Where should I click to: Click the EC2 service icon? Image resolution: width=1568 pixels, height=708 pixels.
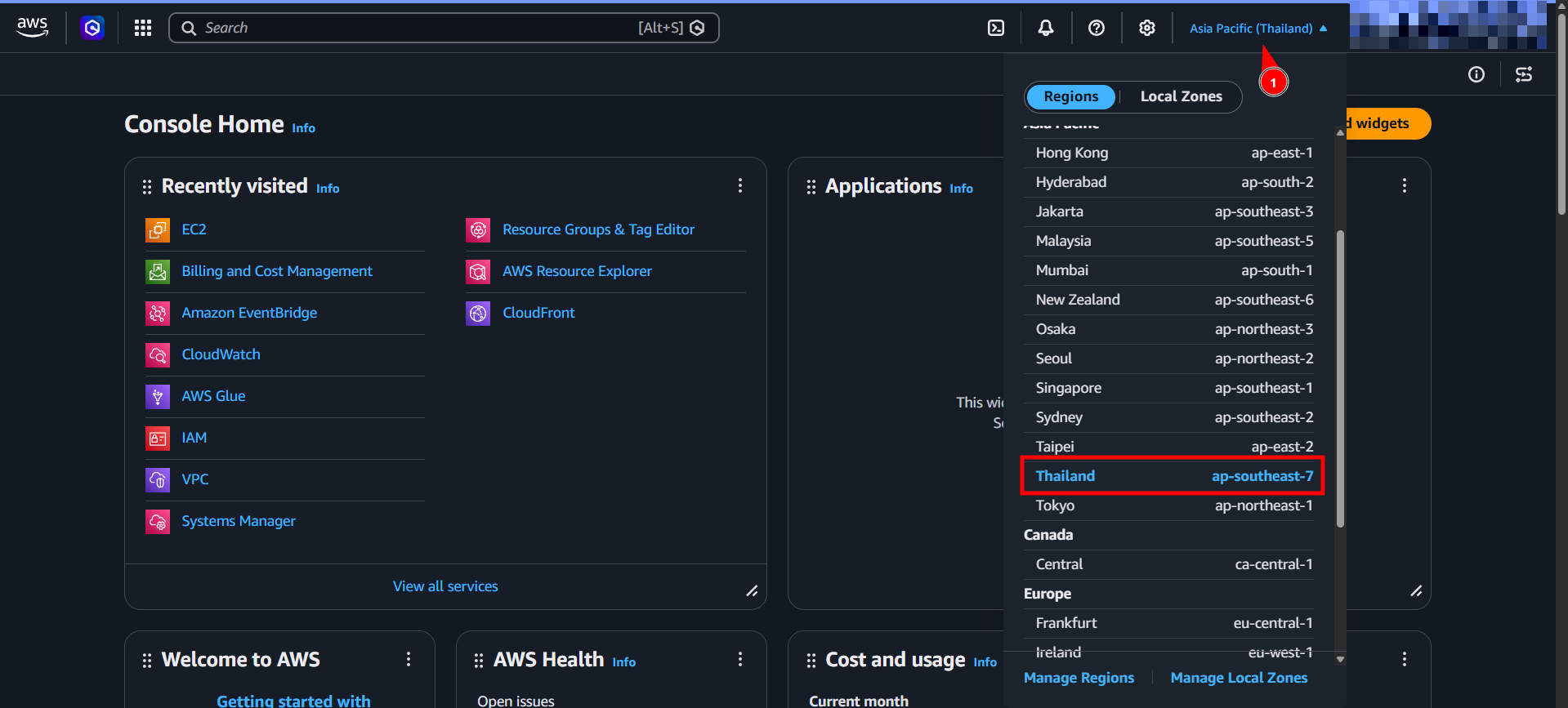click(158, 230)
